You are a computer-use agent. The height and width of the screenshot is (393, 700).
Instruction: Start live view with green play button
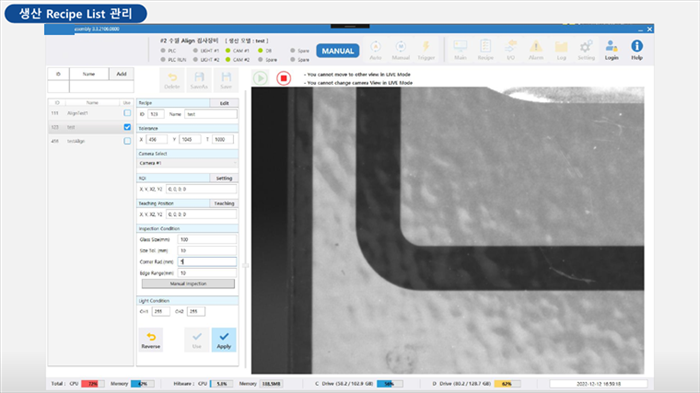(x=260, y=78)
